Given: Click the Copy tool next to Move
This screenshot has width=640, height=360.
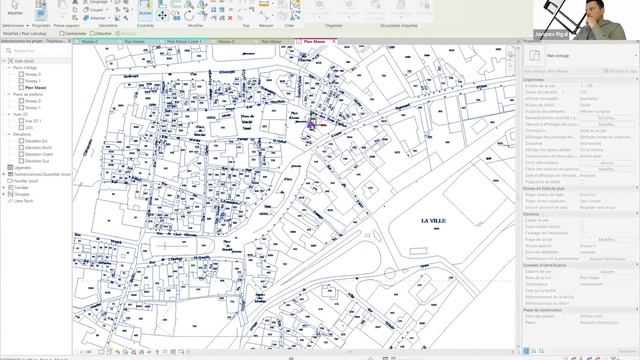Looking at the screenshot, I should click(x=176, y=16).
